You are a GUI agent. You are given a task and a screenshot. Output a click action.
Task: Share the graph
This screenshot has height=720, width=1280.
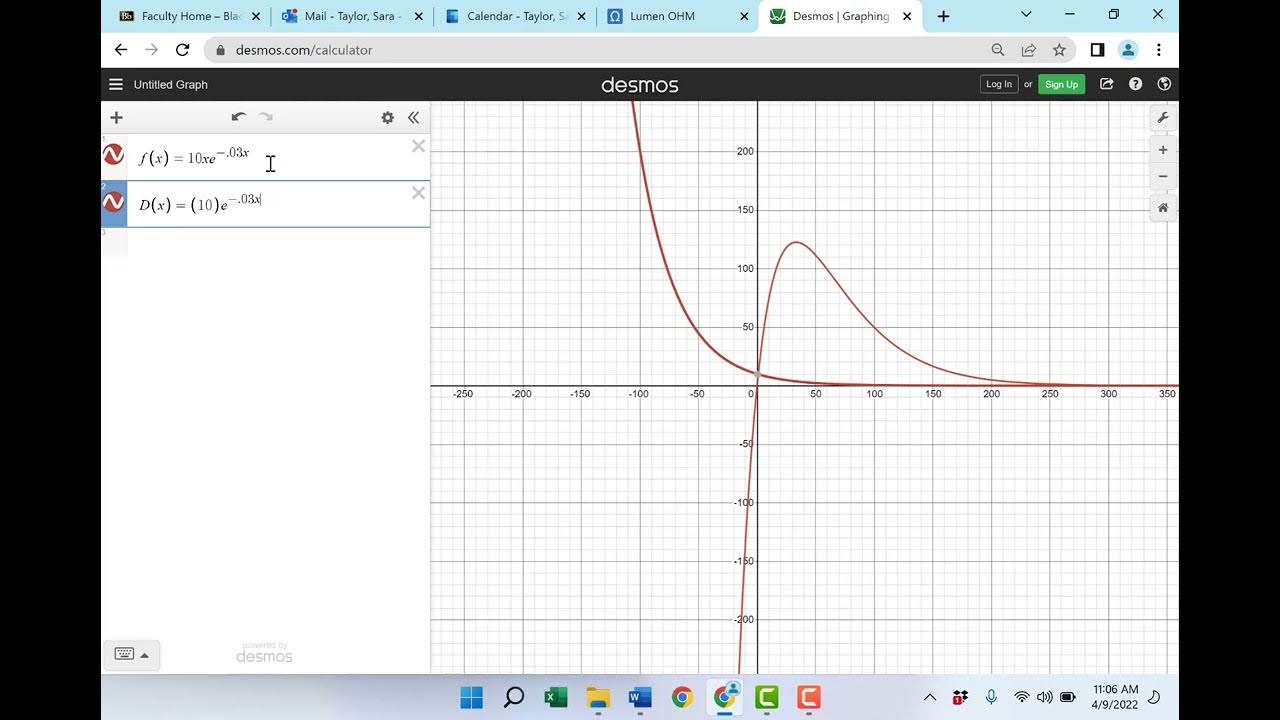(x=1107, y=85)
